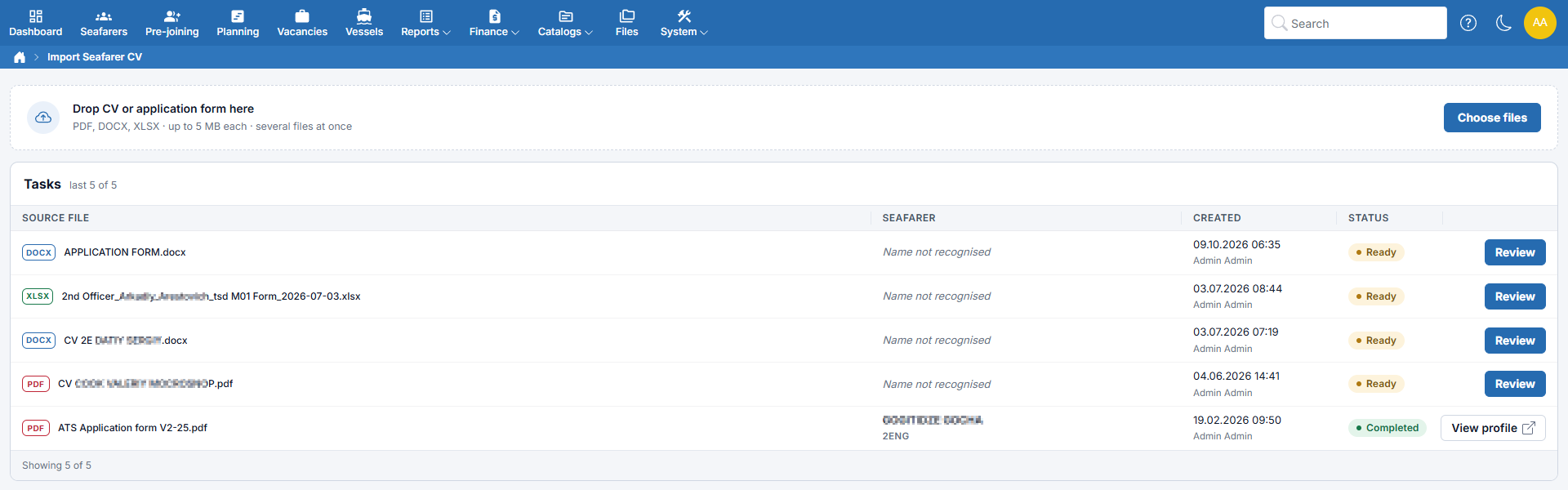The width and height of the screenshot is (1568, 490).
Task: Expand the Catalogs dropdown menu
Action: click(x=565, y=23)
